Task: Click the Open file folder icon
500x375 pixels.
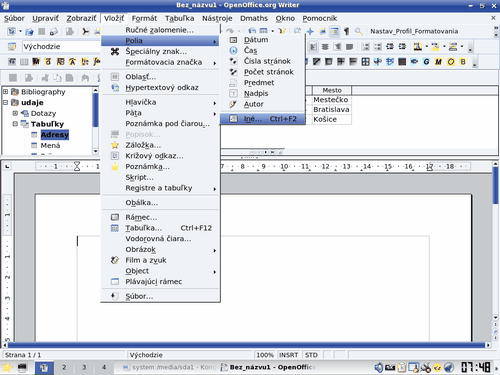Action: tap(29, 31)
